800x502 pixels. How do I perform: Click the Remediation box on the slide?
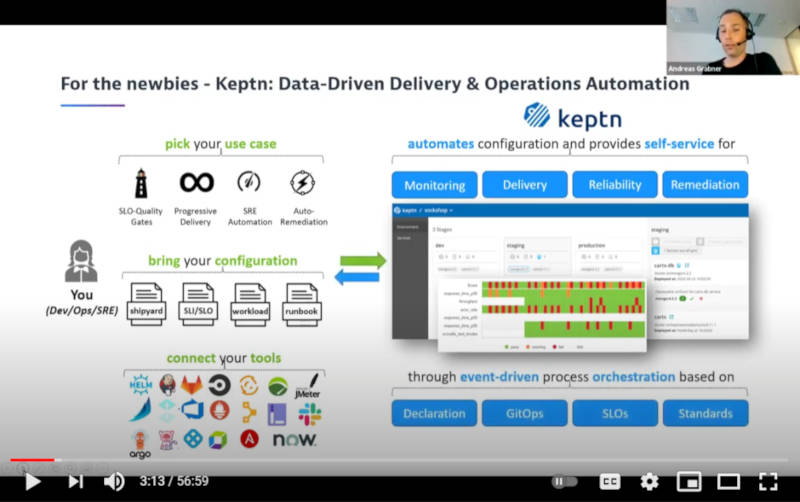click(x=705, y=185)
